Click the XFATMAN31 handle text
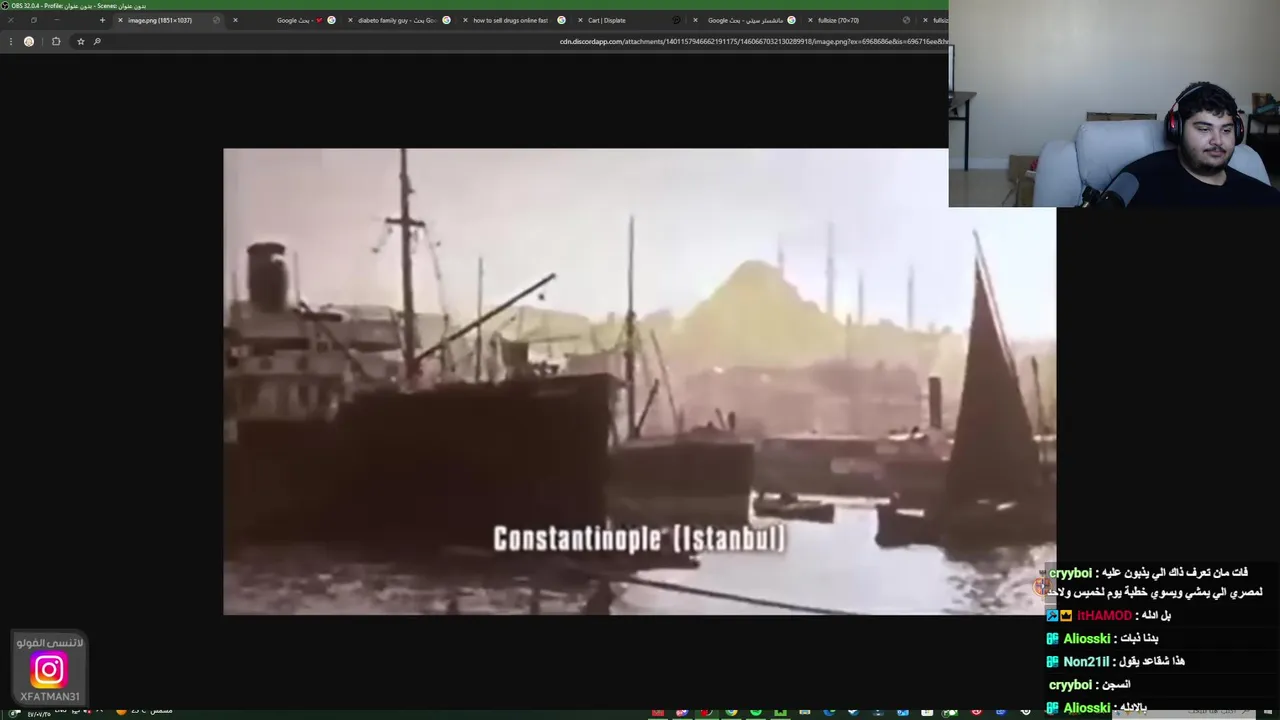1280x720 pixels. pos(49,697)
